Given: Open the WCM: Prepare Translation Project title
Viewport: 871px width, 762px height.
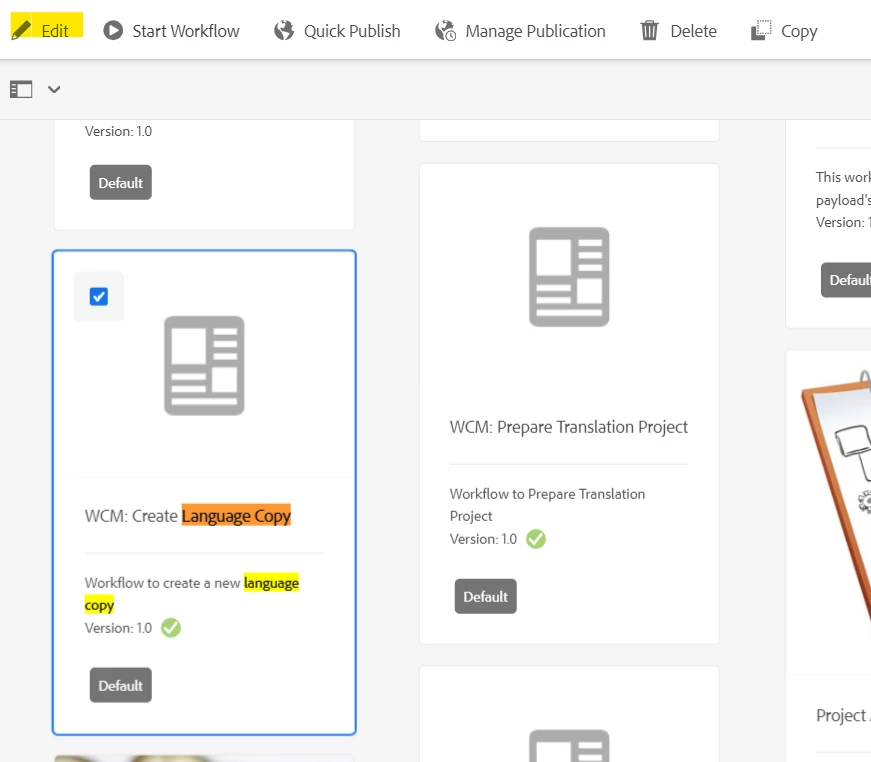Looking at the screenshot, I should 568,427.
